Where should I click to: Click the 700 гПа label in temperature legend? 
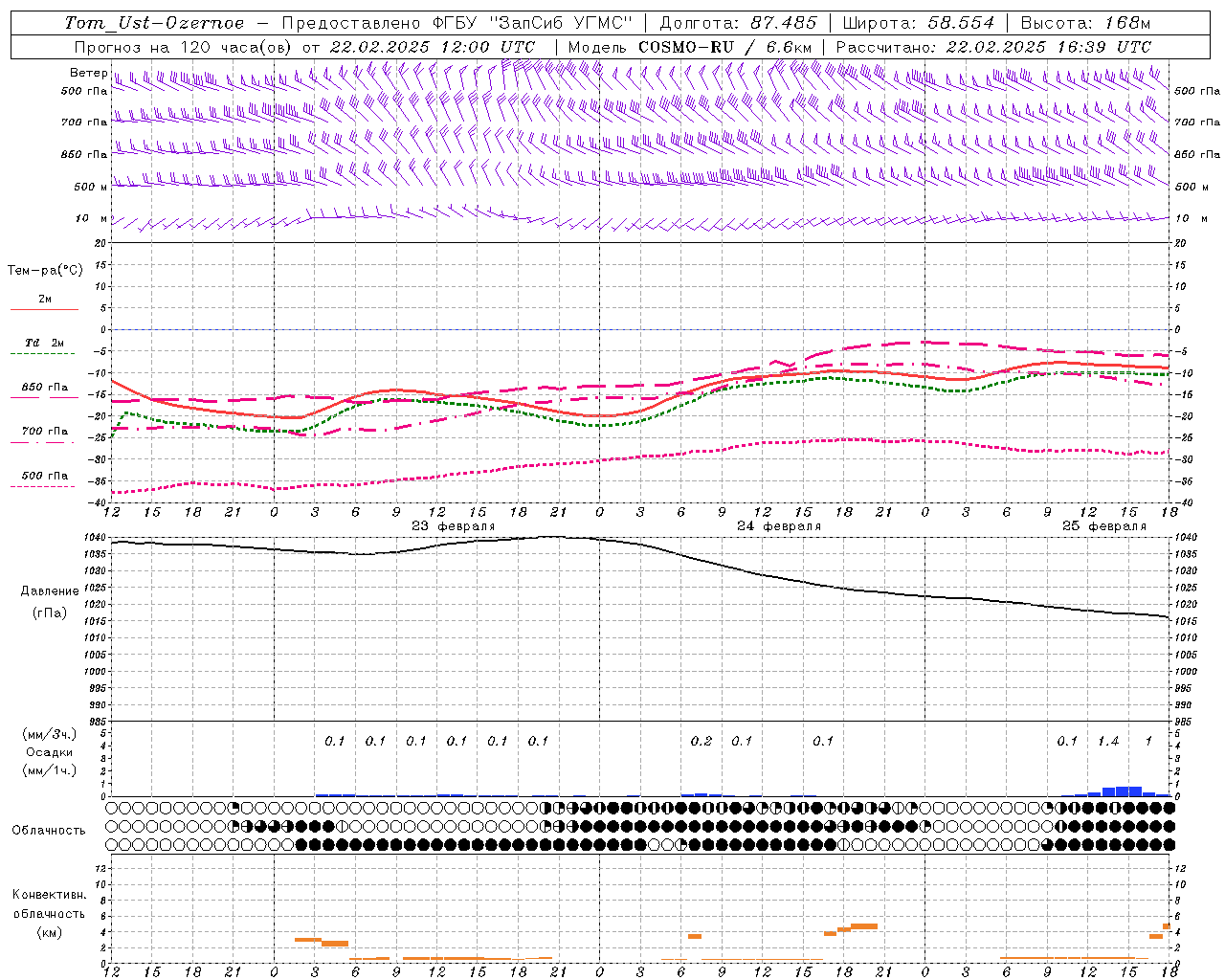(x=45, y=431)
